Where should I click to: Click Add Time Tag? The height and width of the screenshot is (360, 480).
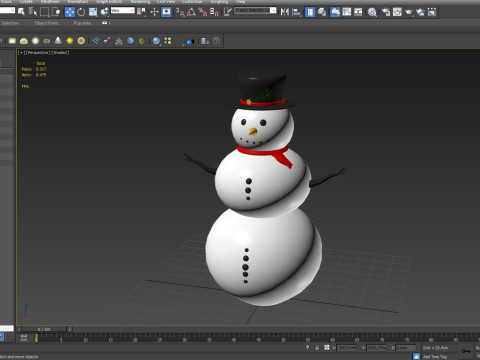coord(435,357)
